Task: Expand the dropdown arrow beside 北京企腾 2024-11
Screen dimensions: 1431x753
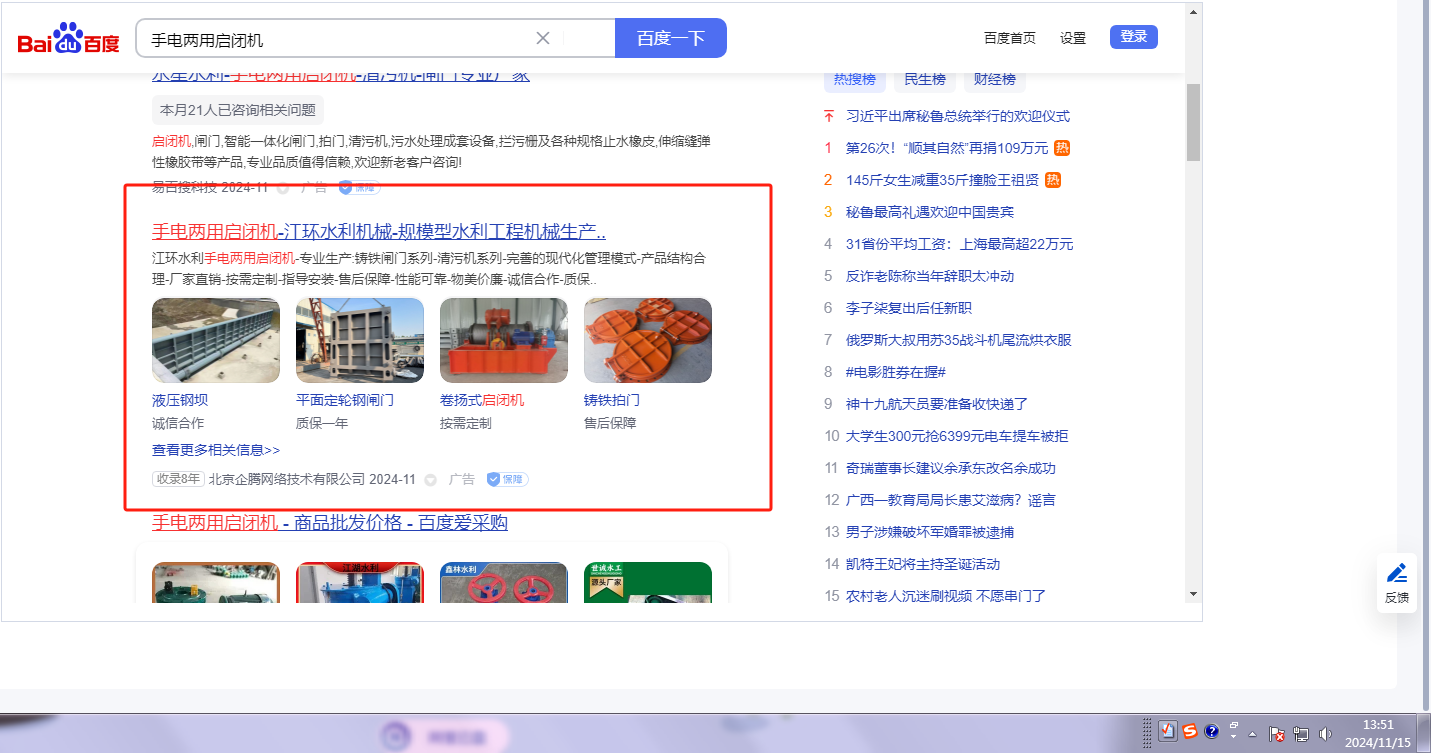Action: click(431, 480)
